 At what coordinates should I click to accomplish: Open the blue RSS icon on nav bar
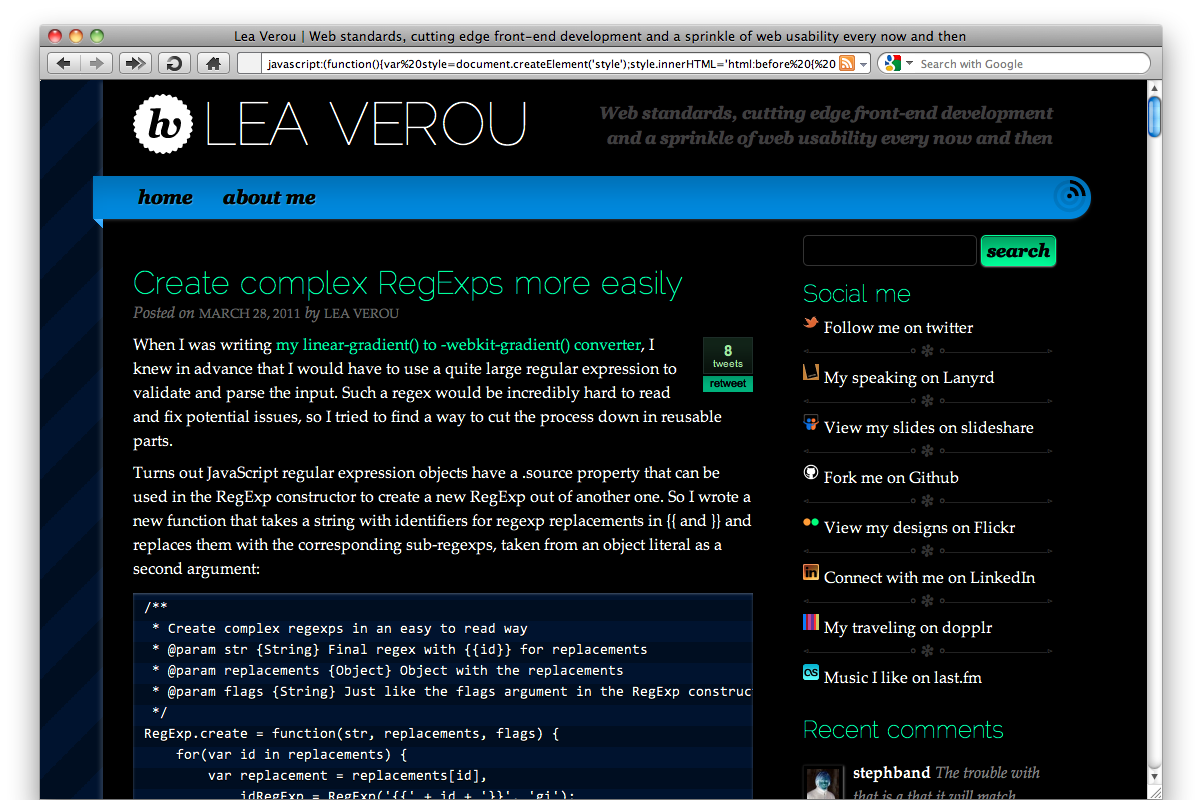pyautogui.click(x=1071, y=194)
